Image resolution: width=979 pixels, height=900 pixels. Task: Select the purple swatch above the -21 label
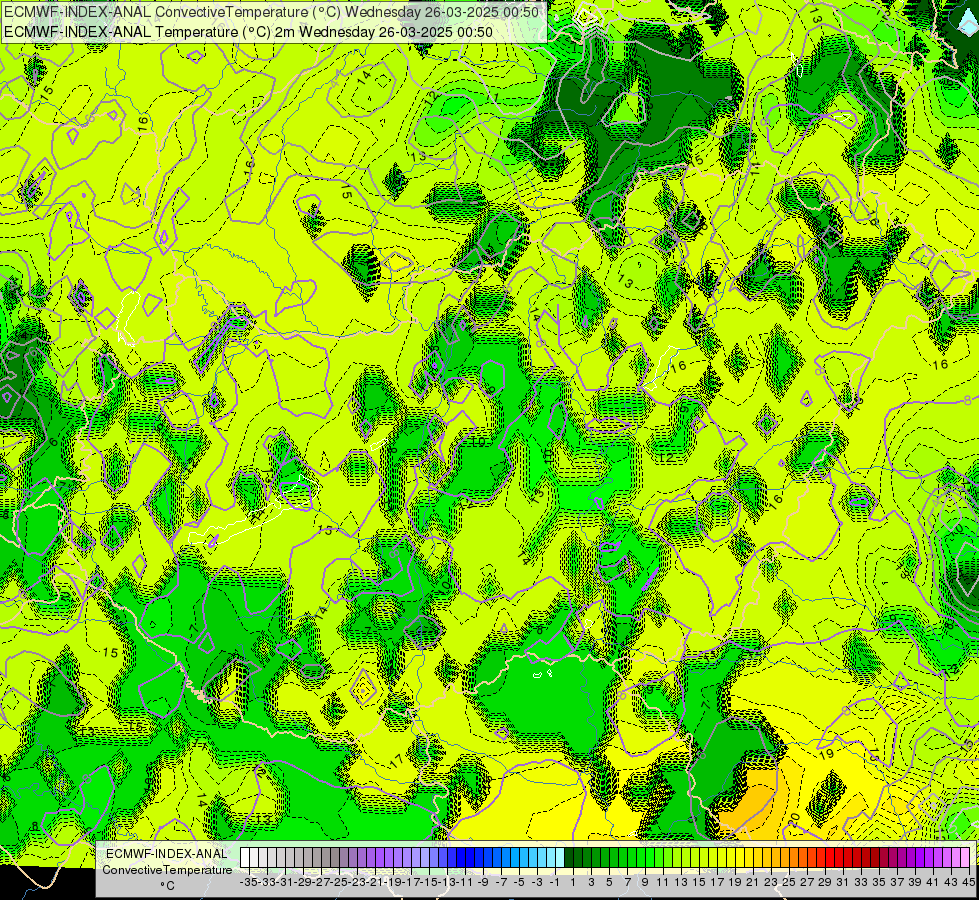pos(371,857)
